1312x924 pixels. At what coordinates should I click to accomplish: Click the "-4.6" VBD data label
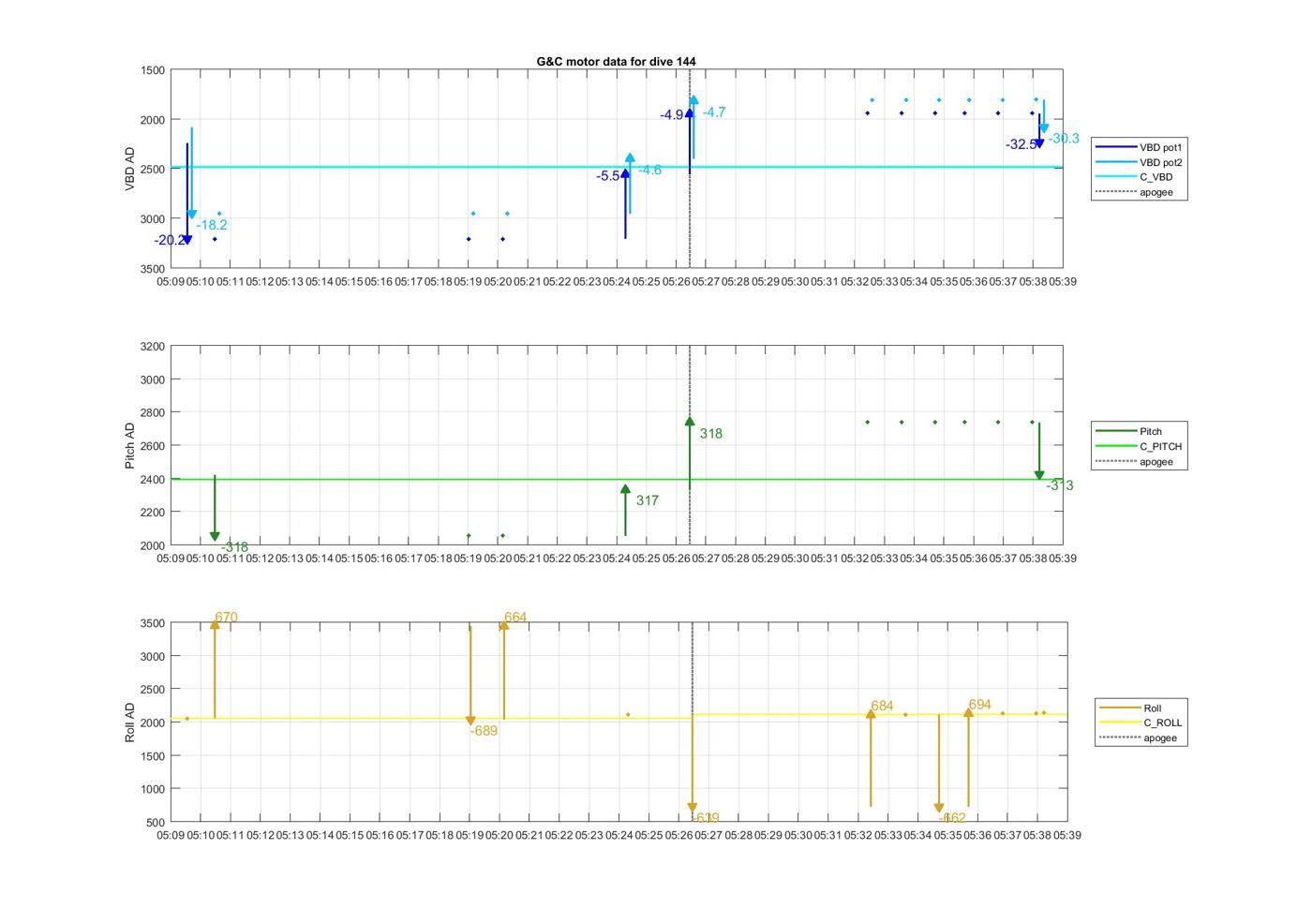650,171
